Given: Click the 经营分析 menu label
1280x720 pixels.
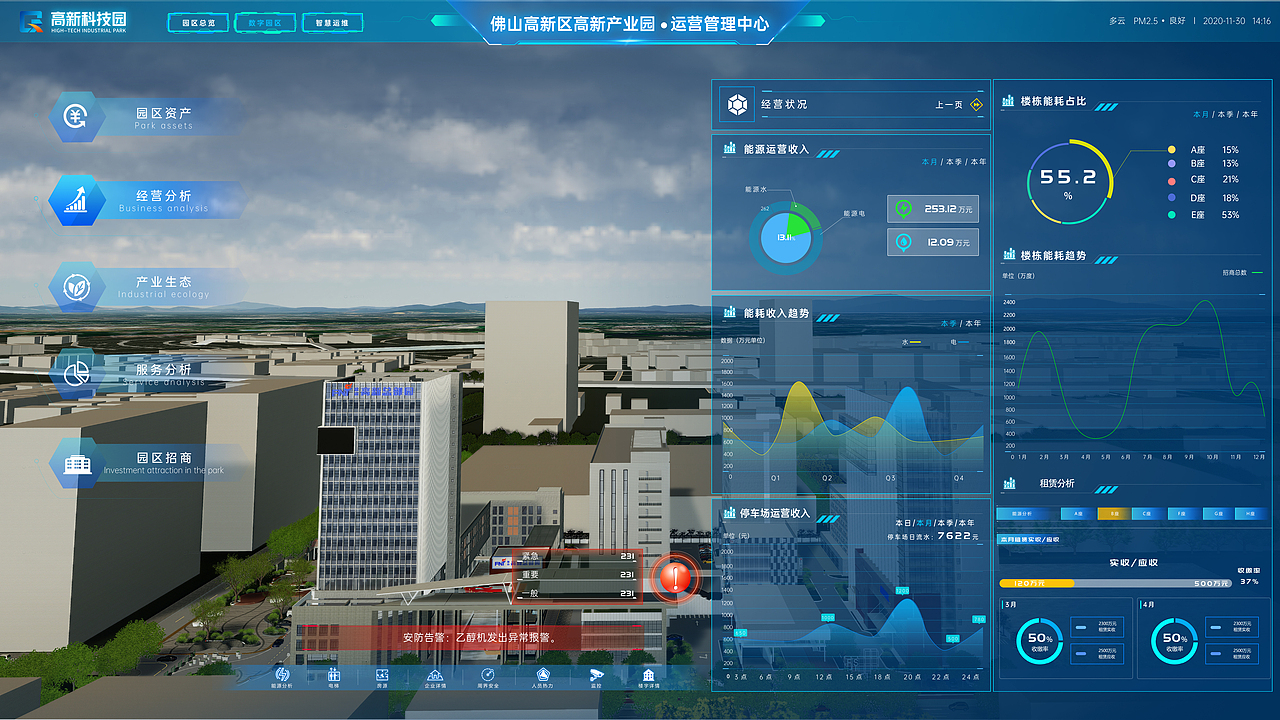Looking at the screenshot, I should click(163, 196).
